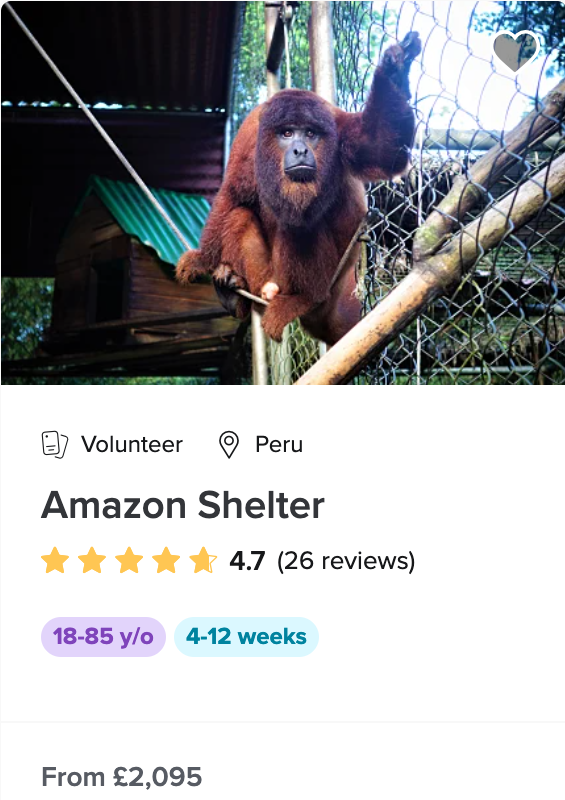The image size is (565, 800).
Task: Click the third rating star
Action: (129, 560)
